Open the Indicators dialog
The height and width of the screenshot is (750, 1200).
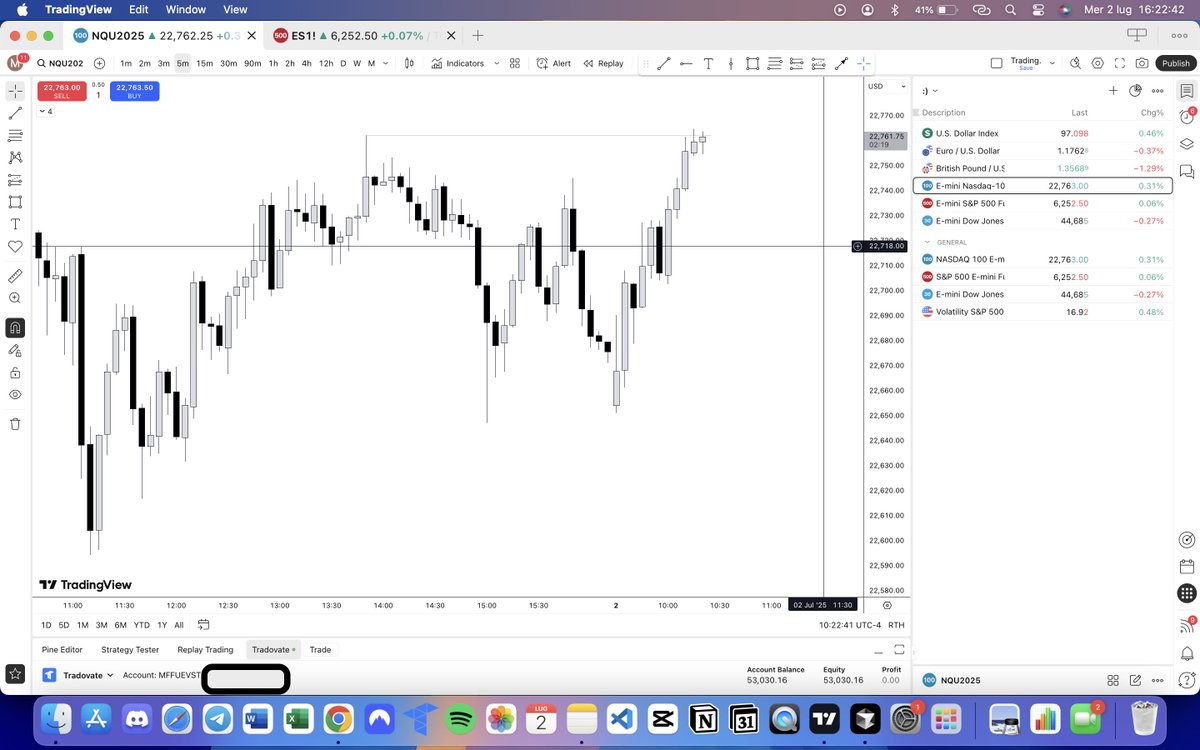click(x=458, y=63)
